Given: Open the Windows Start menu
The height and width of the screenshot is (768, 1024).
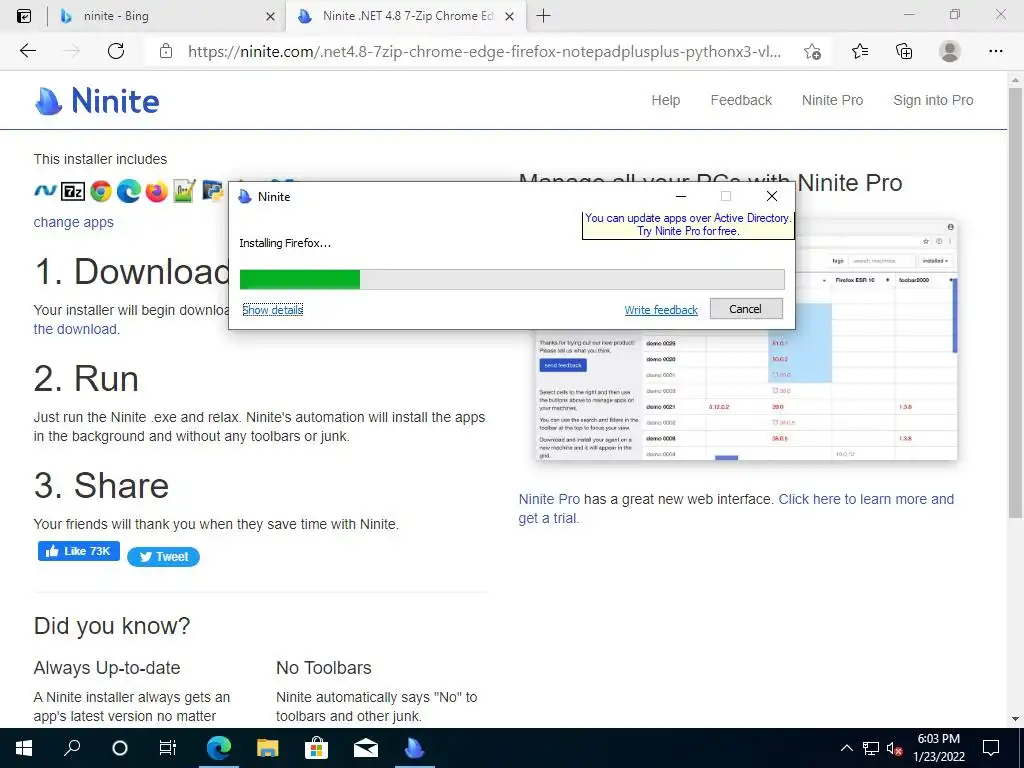Looking at the screenshot, I should pos(24,748).
